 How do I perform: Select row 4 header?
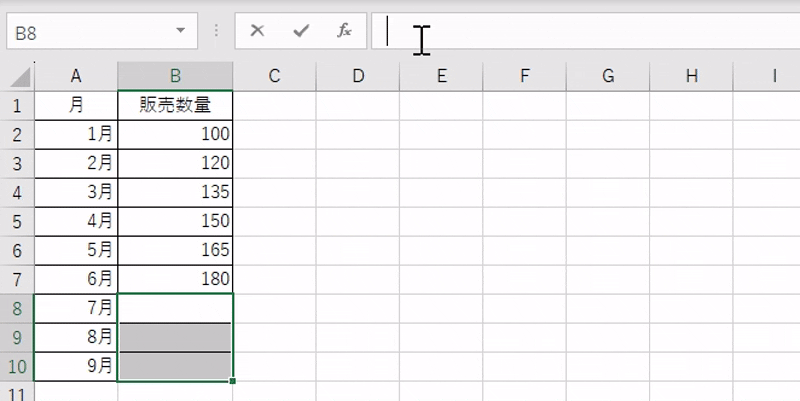coord(17,193)
